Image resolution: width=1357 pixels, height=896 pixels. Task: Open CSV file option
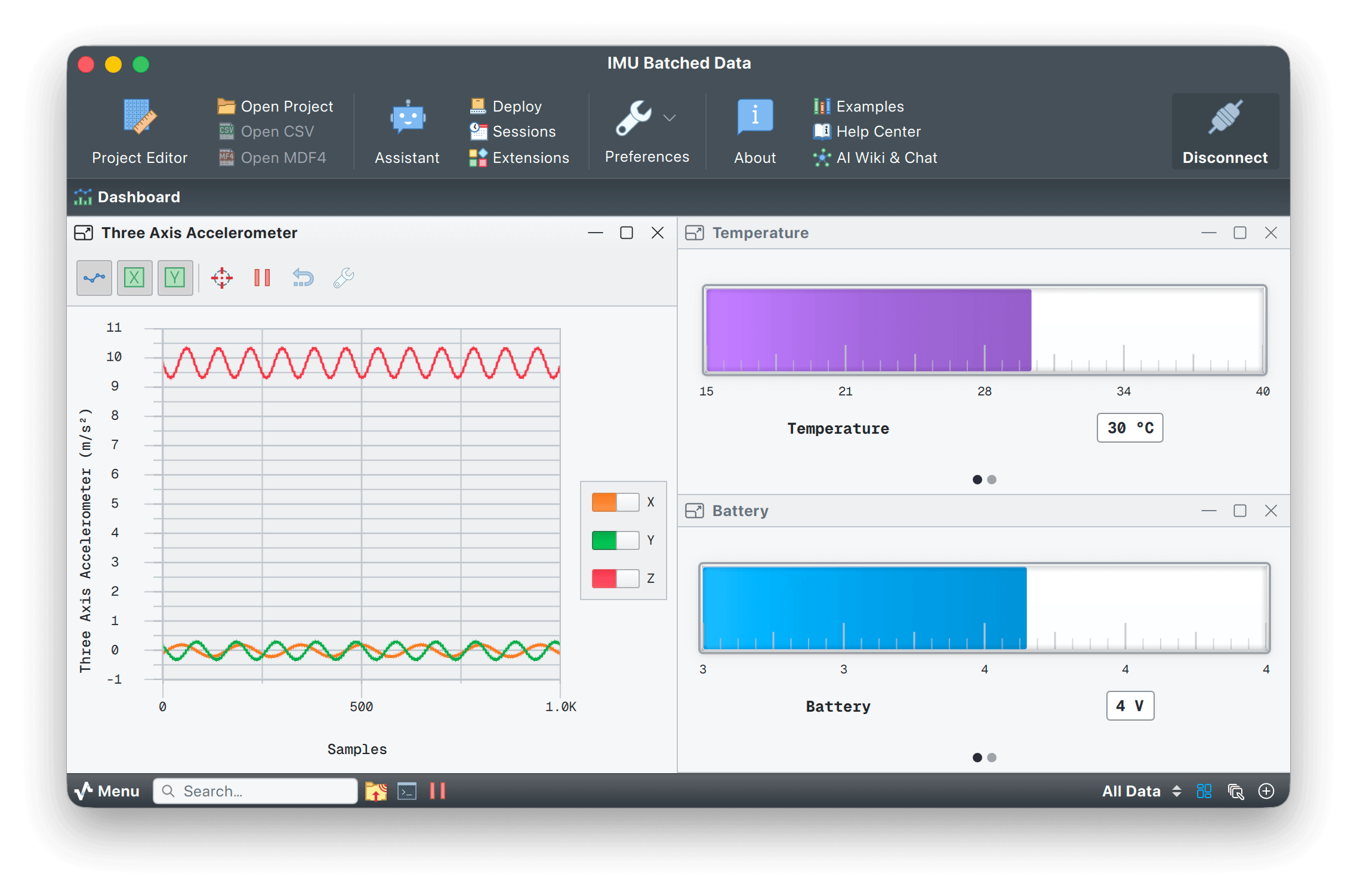266,131
